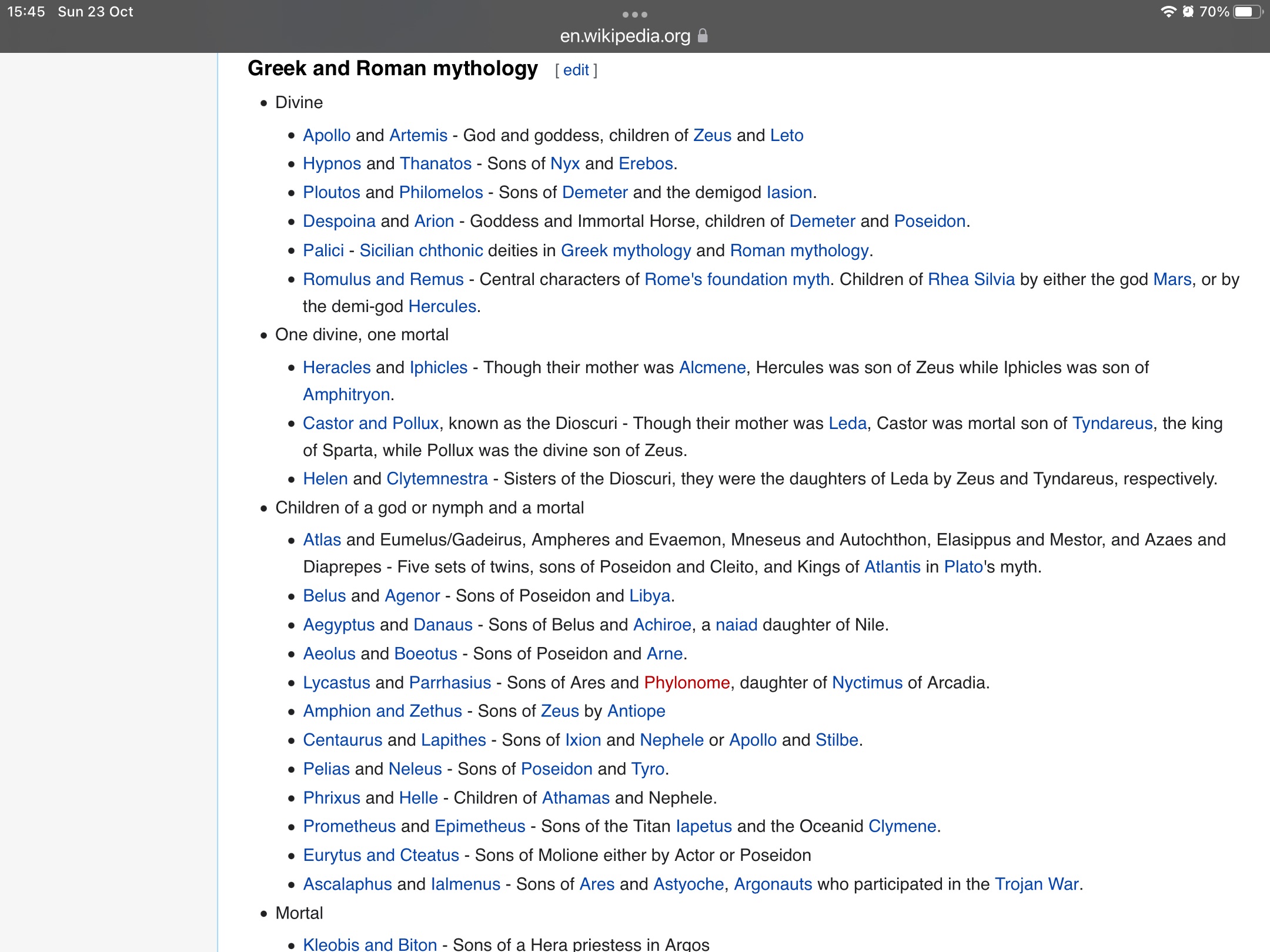Open the Sicilian chthonic link

tap(421, 250)
